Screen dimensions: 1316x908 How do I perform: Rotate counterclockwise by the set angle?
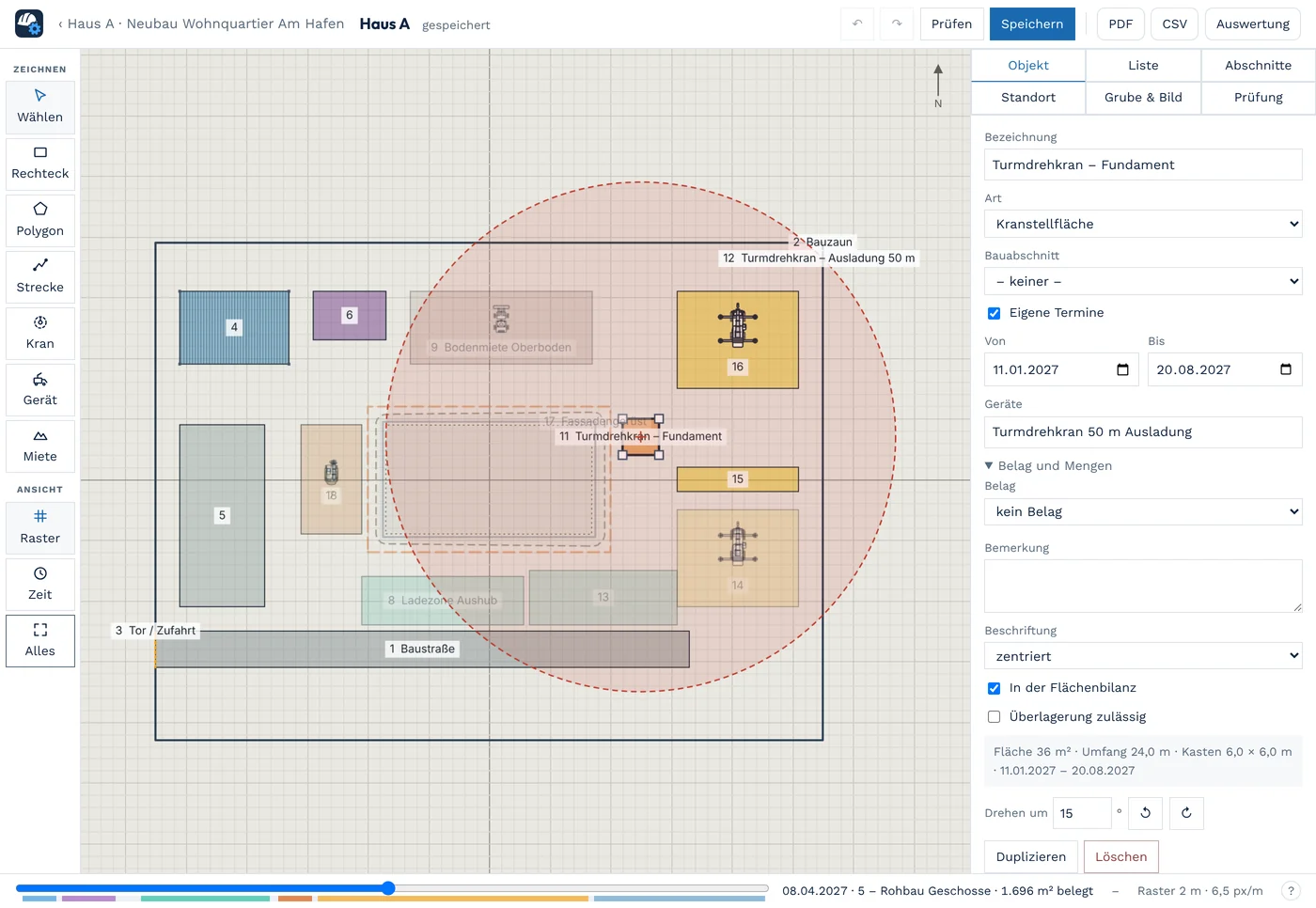[1146, 813]
